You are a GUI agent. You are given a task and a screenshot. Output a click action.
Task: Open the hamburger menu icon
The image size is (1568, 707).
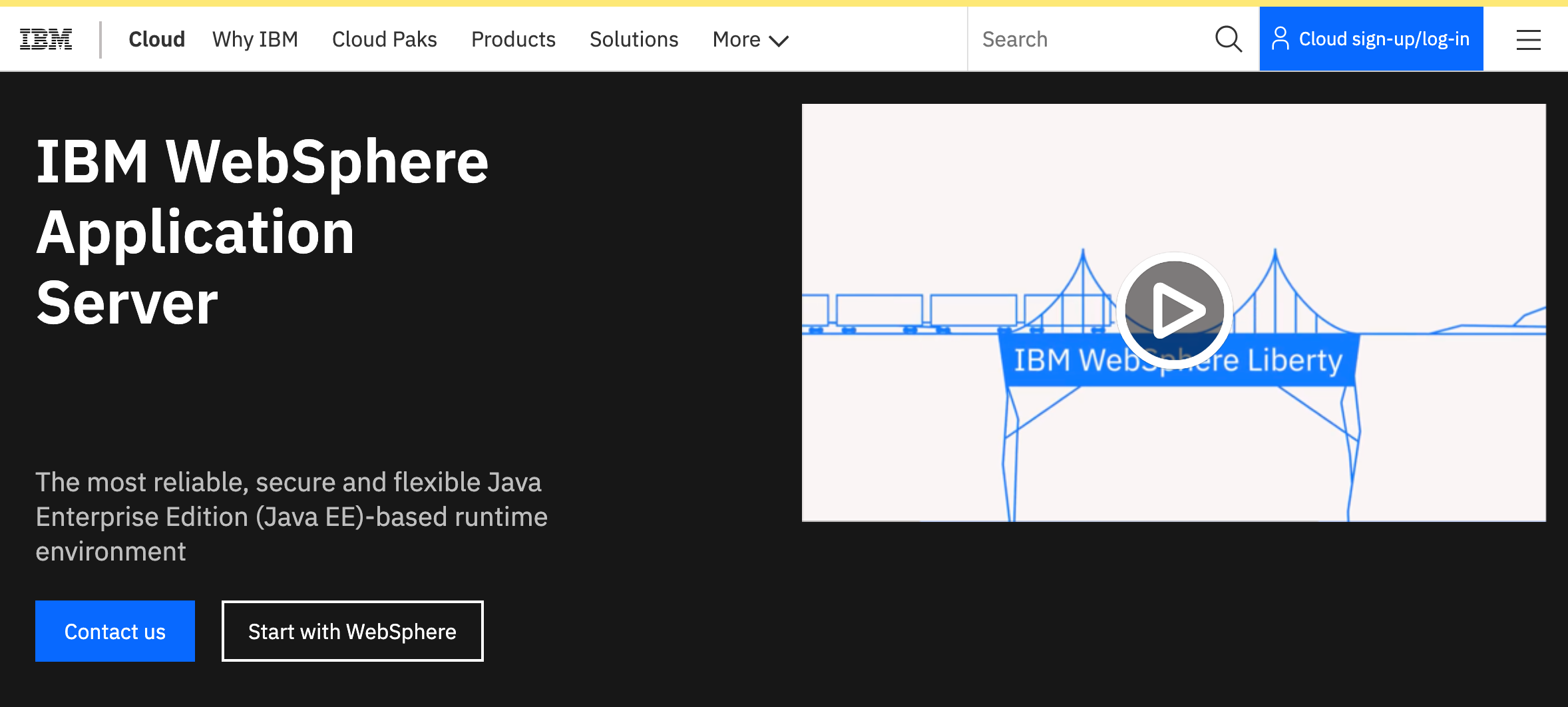[1528, 40]
